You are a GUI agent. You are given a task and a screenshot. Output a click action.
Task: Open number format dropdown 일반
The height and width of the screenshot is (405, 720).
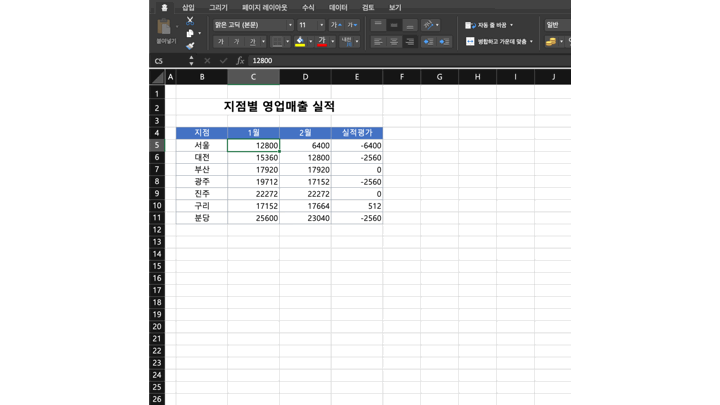tap(557, 25)
